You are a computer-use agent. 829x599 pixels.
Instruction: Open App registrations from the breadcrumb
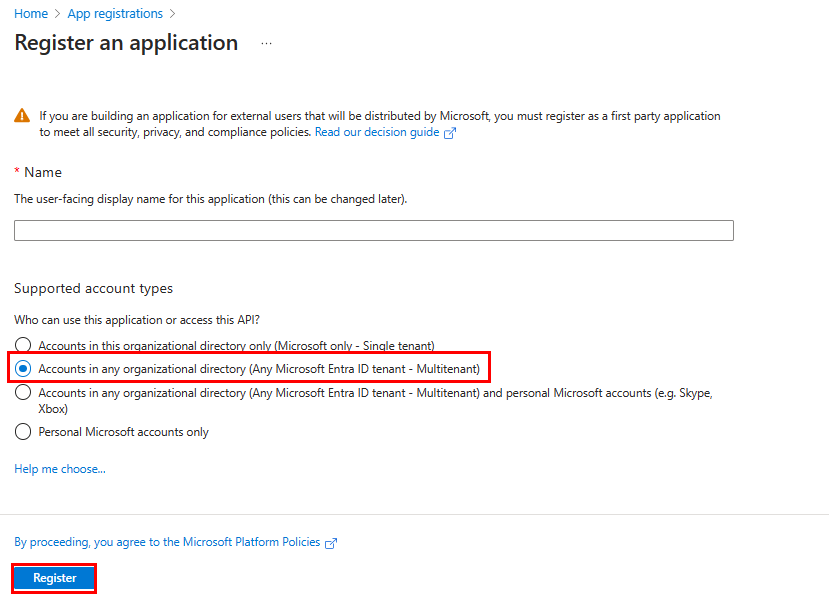114,13
